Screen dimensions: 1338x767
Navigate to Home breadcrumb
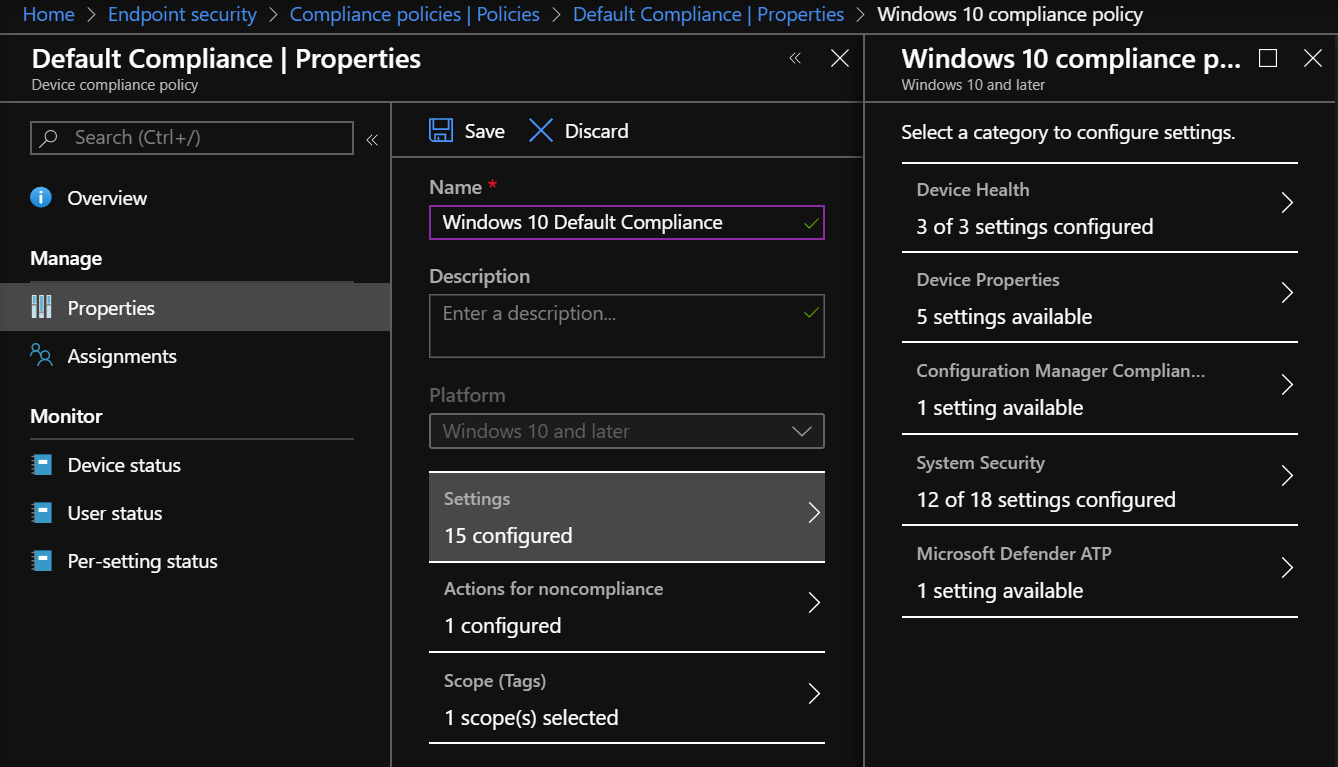pyautogui.click(x=48, y=14)
